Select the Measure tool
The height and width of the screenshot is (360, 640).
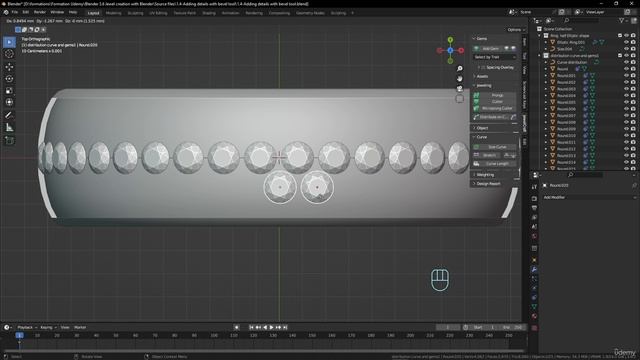click(9, 128)
